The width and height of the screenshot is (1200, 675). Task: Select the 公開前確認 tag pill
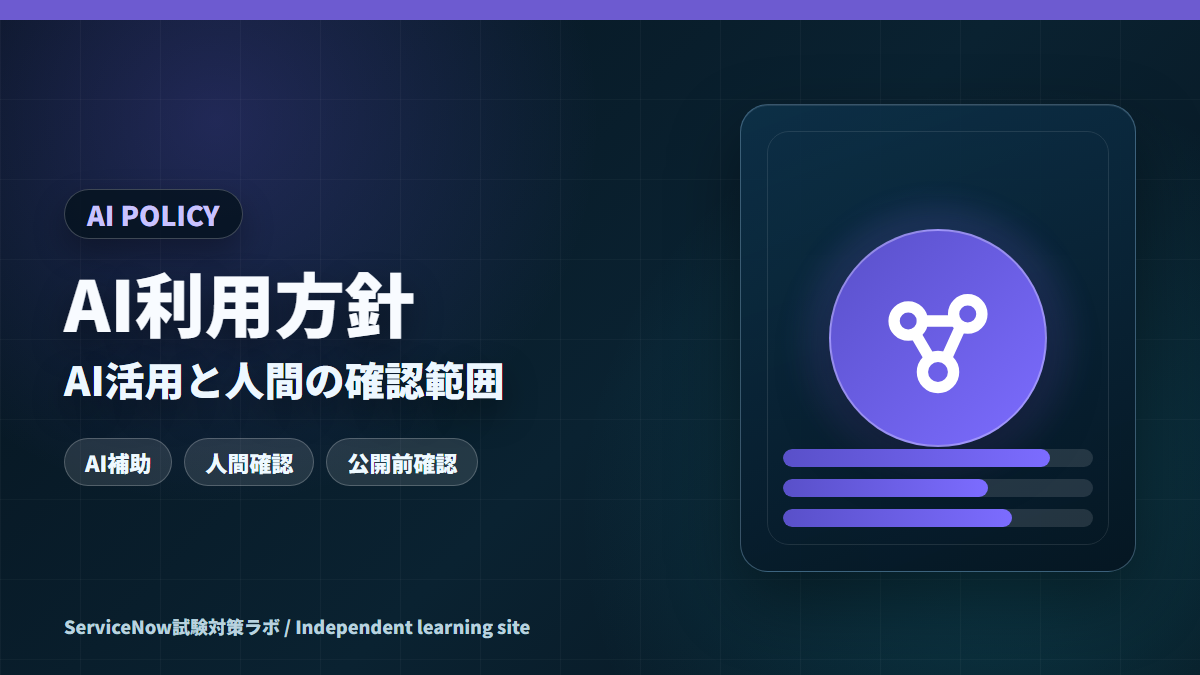[402, 463]
